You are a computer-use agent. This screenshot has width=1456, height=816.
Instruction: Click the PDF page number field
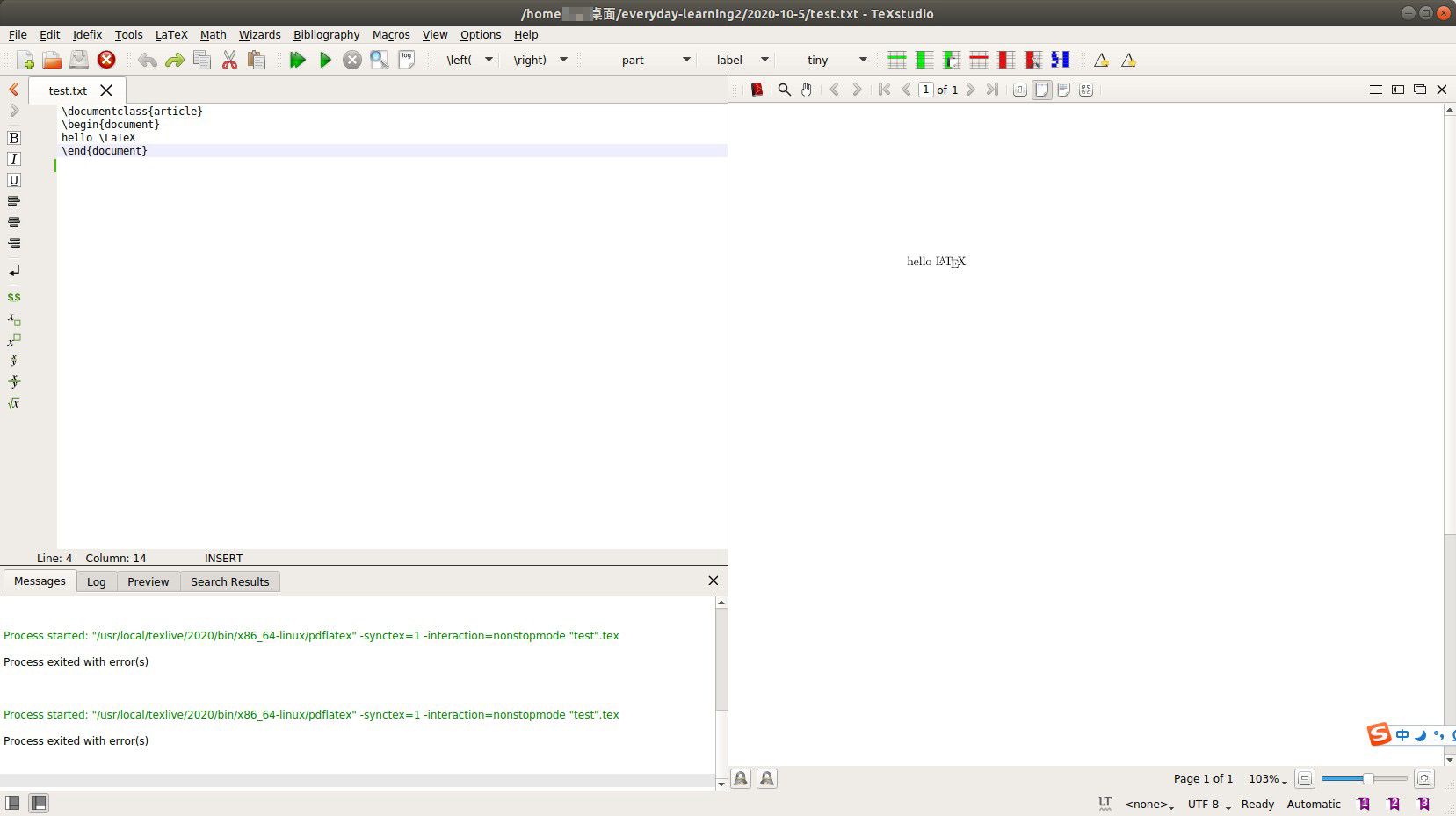click(x=925, y=90)
